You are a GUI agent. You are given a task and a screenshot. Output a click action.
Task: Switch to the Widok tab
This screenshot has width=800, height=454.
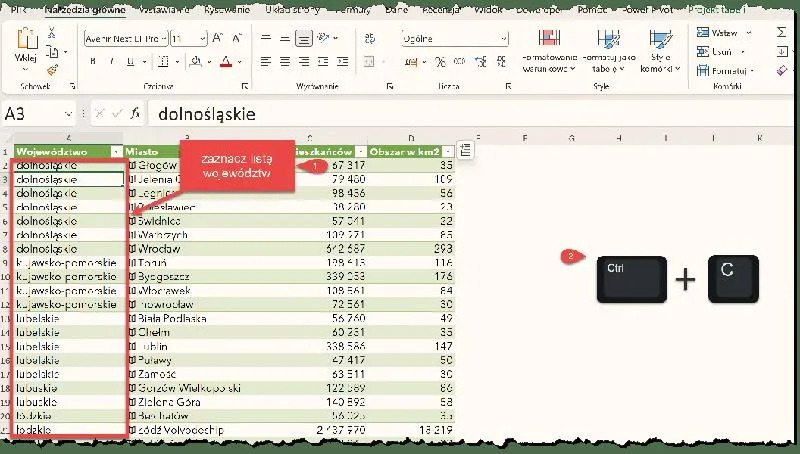pyautogui.click(x=488, y=10)
